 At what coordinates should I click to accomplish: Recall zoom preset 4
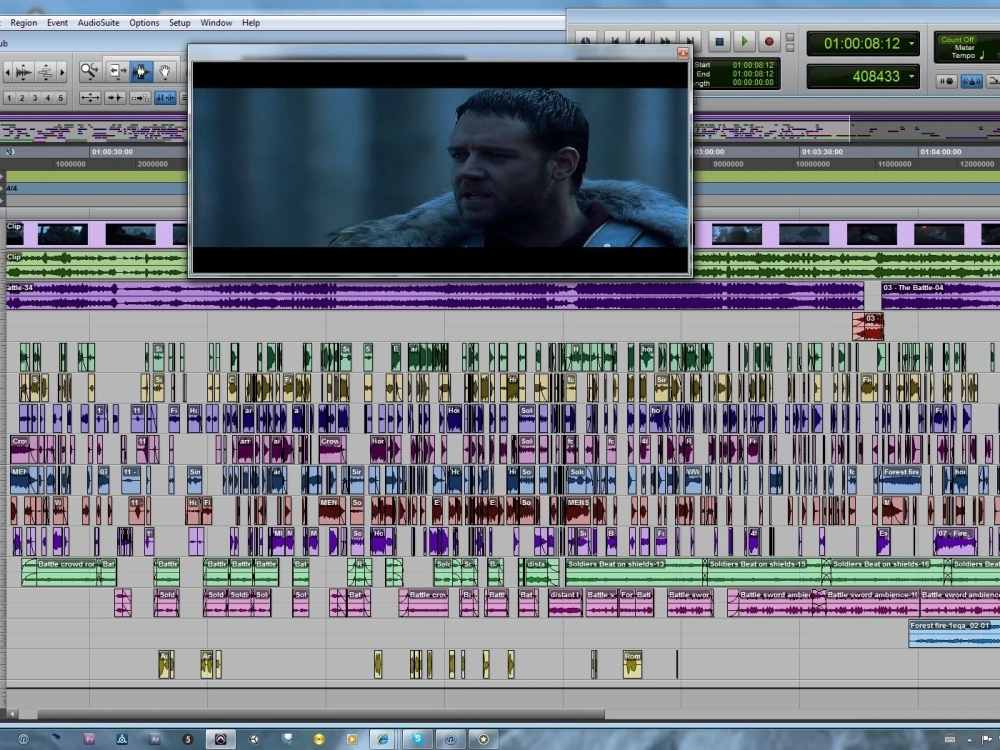pos(48,98)
